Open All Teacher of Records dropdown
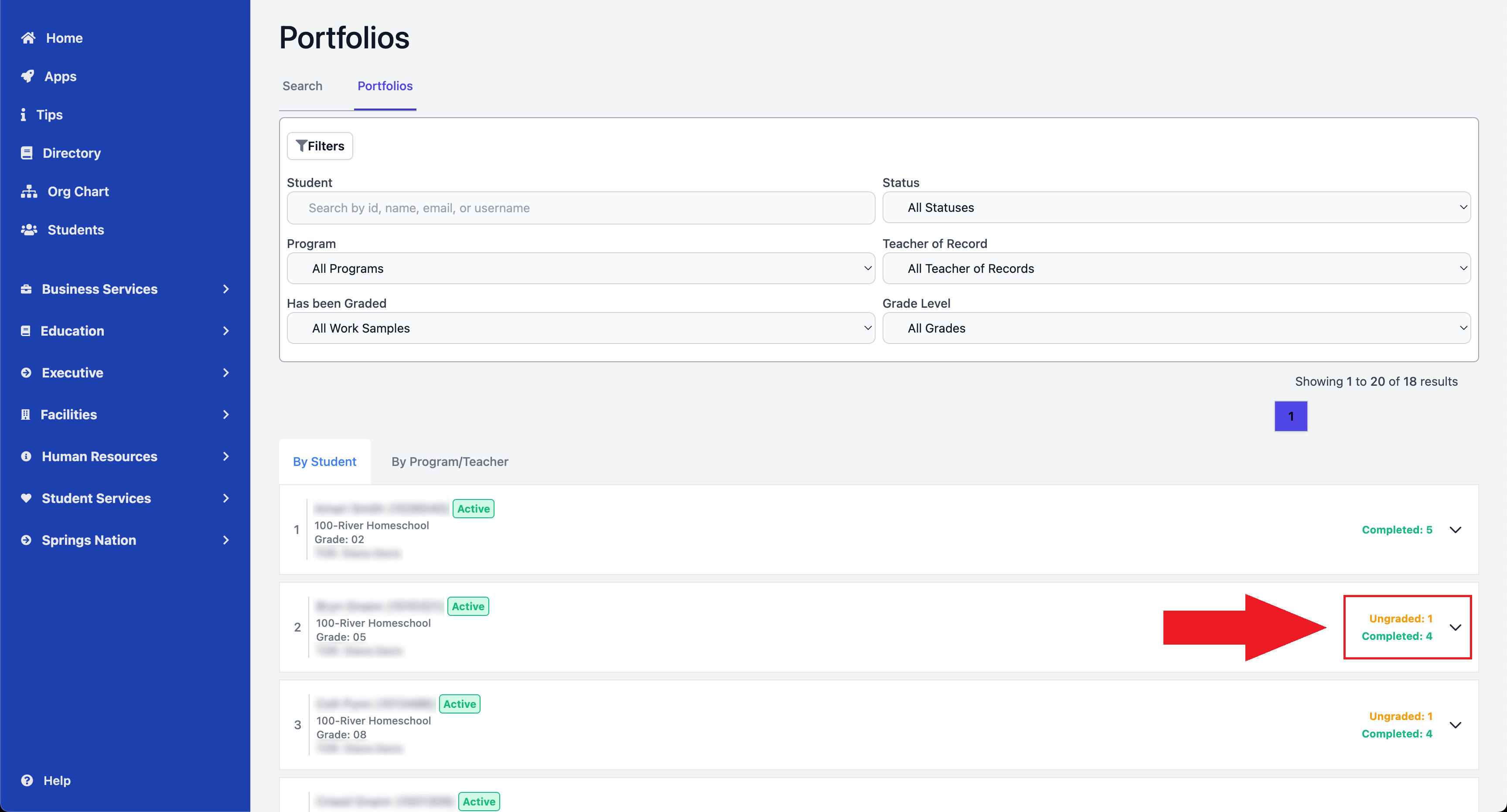 pyautogui.click(x=1176, y=268)
